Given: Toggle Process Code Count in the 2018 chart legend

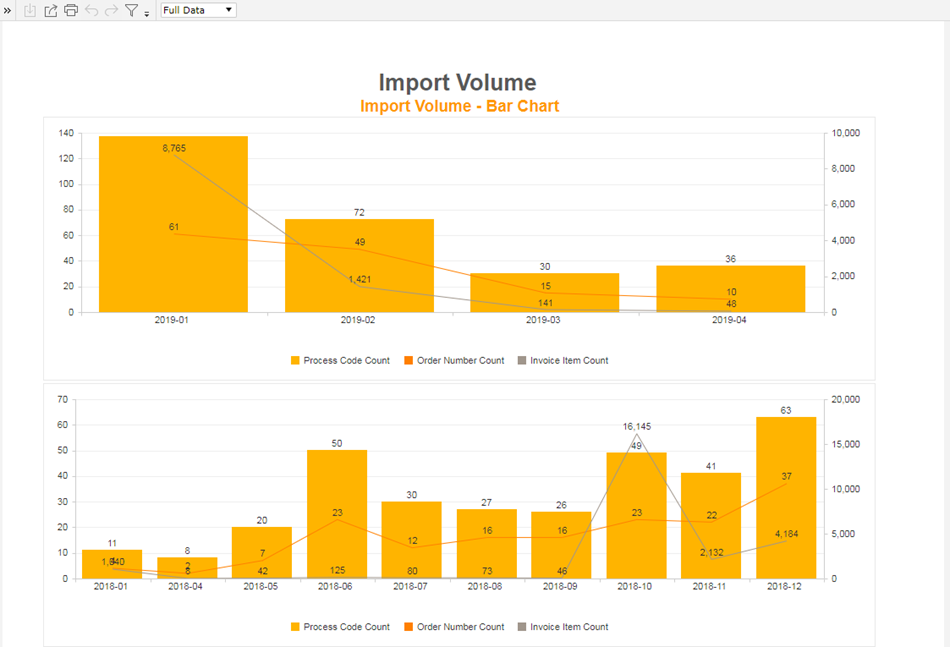Looking at the screenshot, I should tap(340, 627).
